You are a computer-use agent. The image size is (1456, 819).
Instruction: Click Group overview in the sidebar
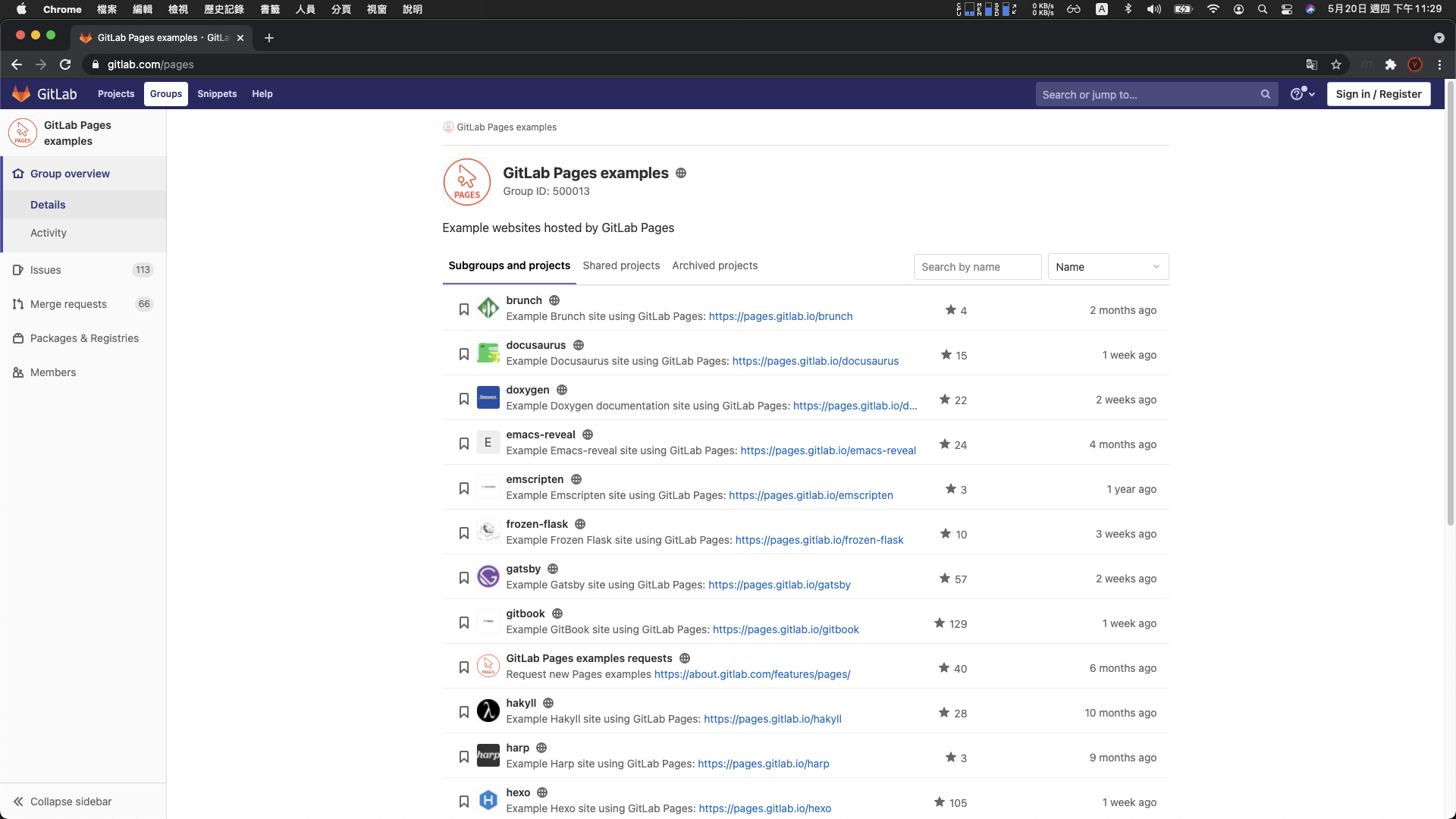pyautogui.click(x=84, y=174)
